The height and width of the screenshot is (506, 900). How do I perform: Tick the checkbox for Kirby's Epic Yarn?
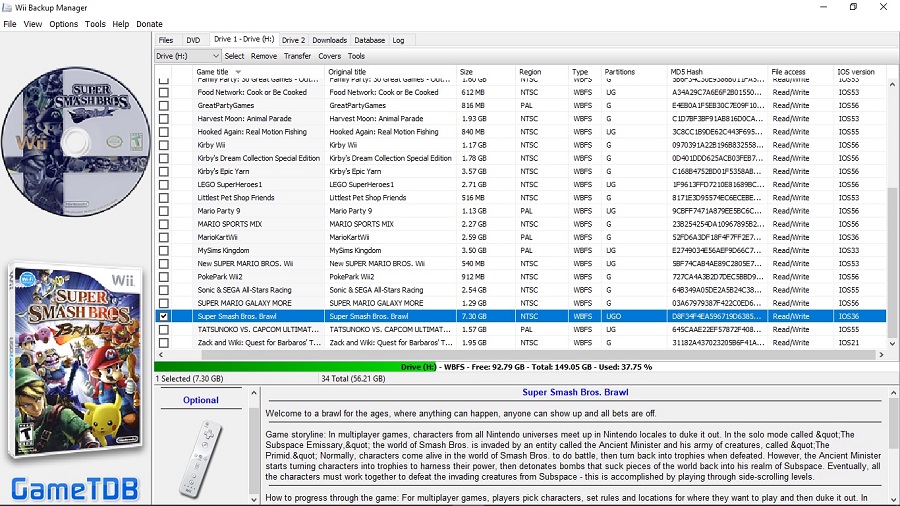(x=164, y=172)
